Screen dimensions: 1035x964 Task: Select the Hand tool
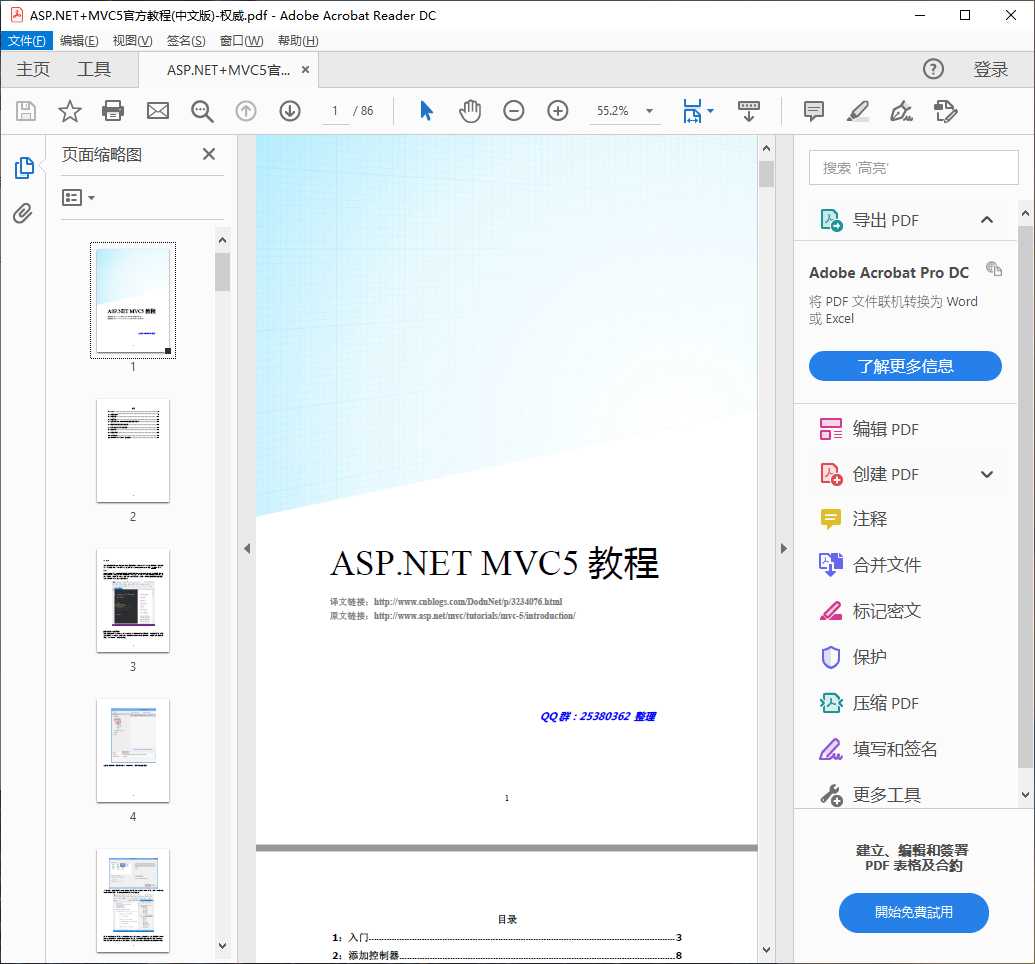469,111
